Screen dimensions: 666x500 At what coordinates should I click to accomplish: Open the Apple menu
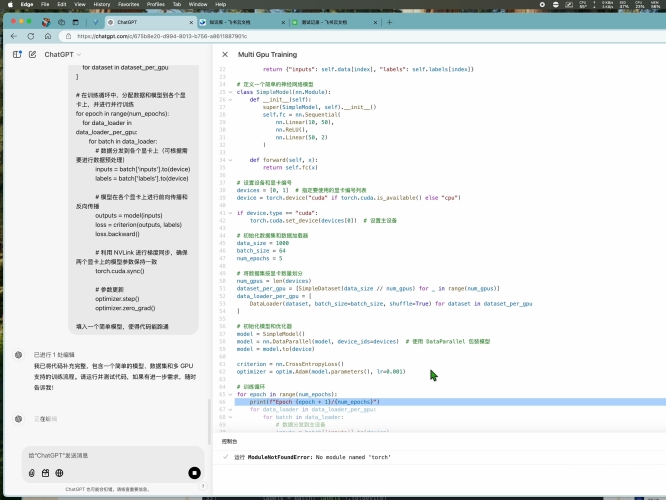coord(10,4)
